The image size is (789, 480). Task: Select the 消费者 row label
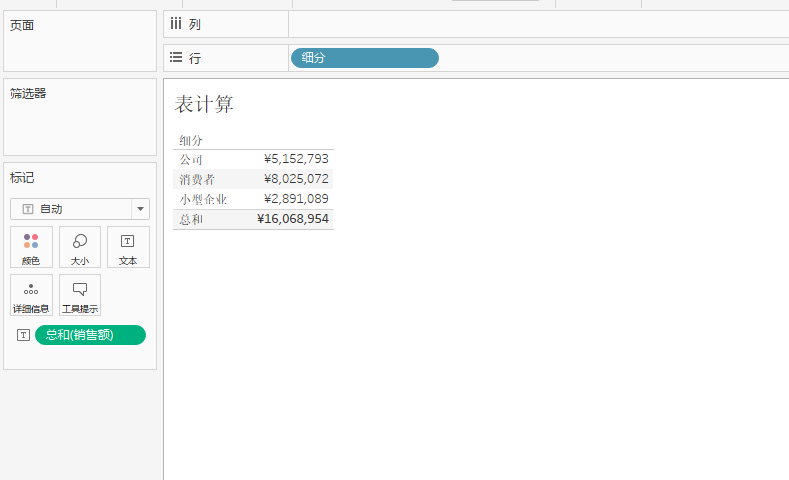pyautogui.click(x=197, y=179)
